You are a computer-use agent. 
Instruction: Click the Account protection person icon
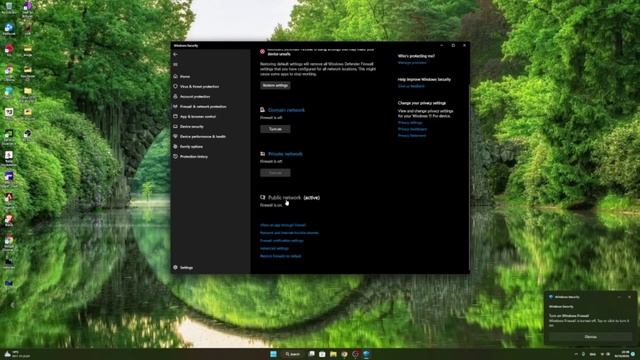[176, 96]
